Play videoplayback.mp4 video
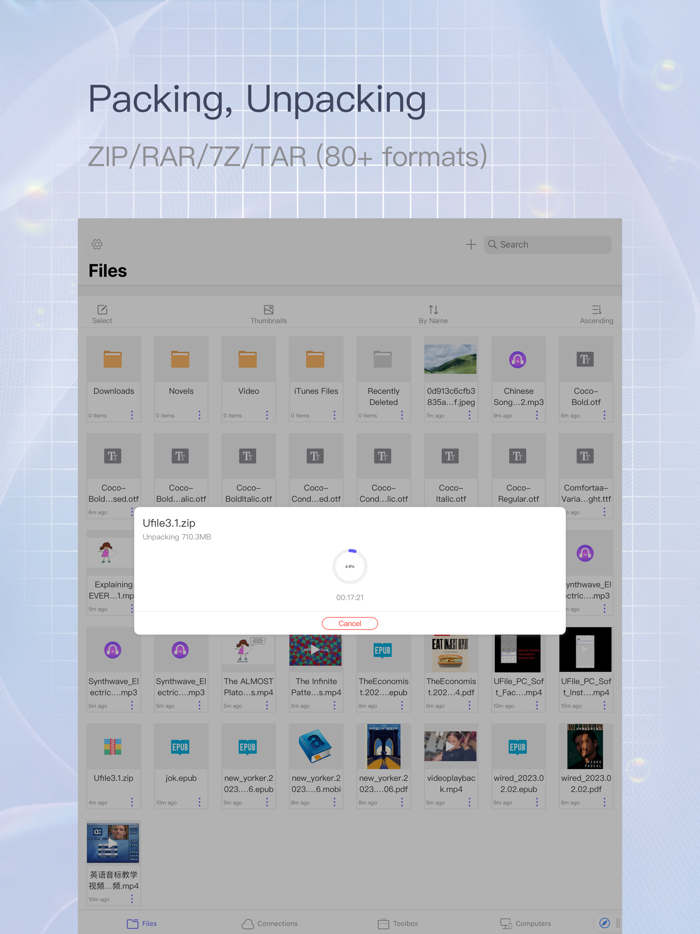This screenshot has height=934, width=700. [450, 766]
